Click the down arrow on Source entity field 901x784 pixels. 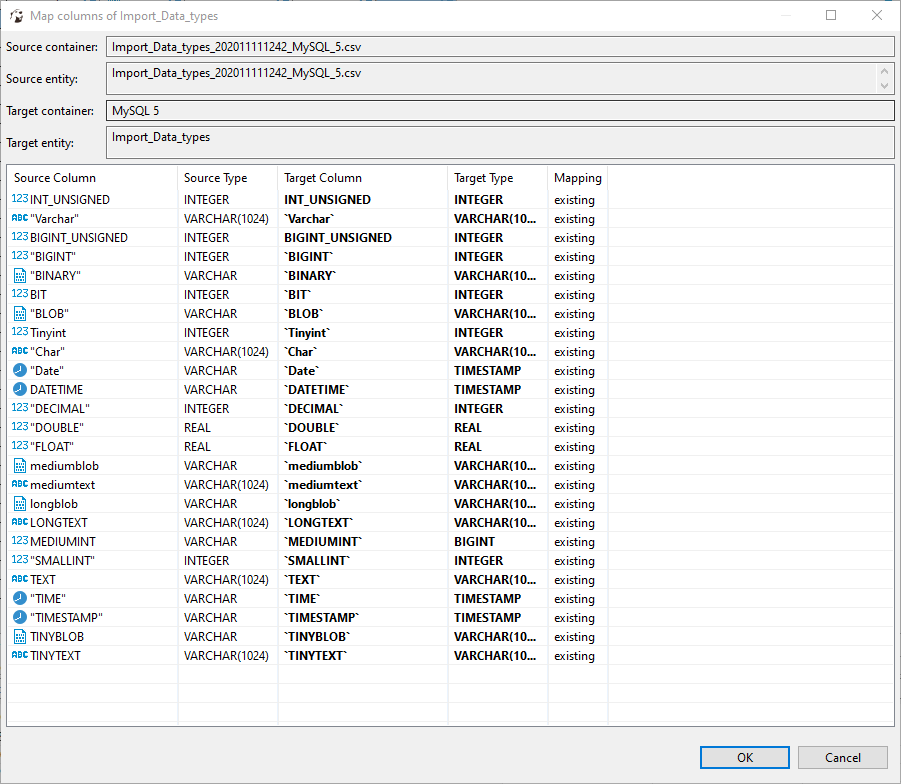point(886,86)
